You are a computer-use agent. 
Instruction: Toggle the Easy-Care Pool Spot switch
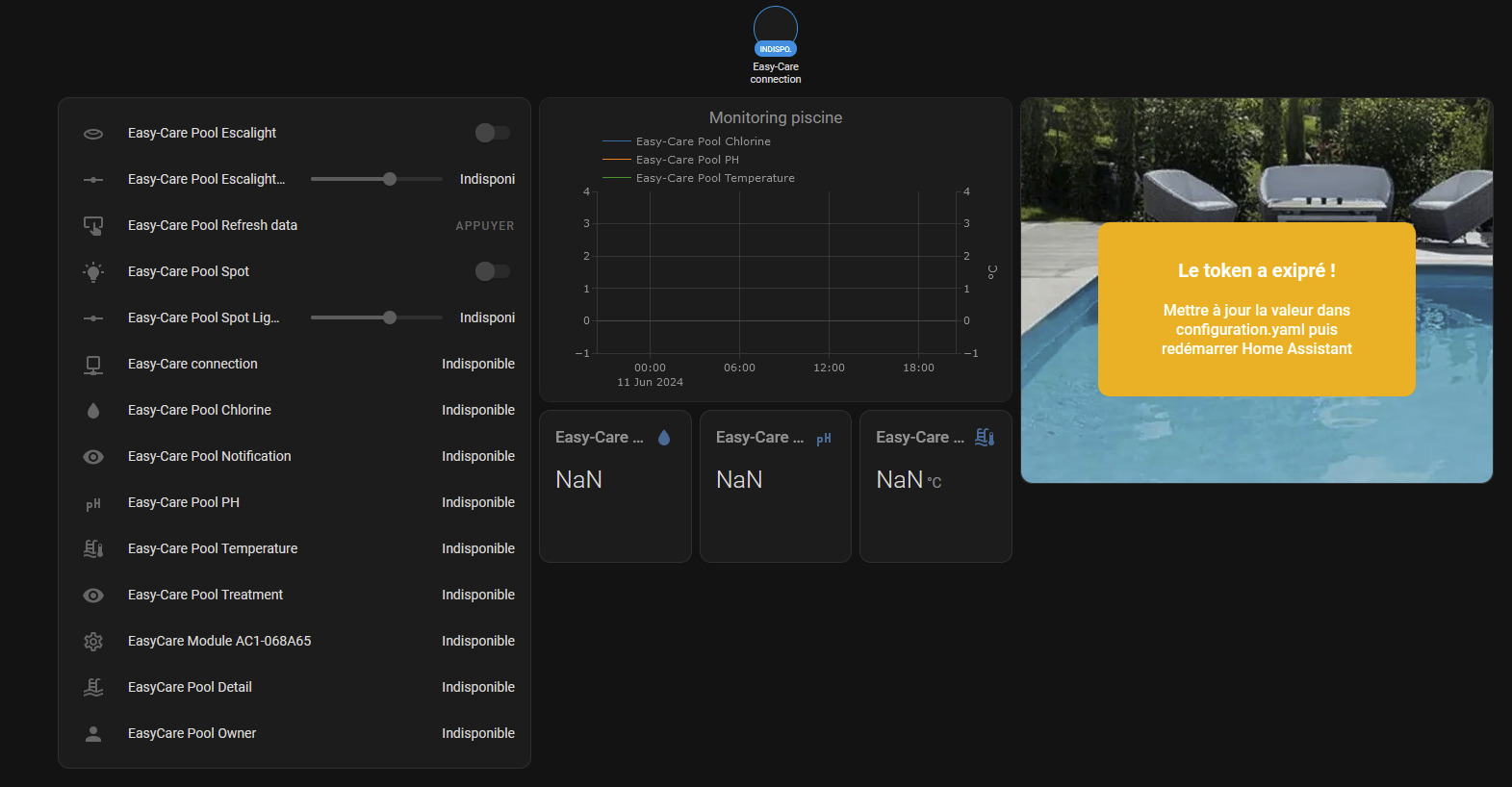493,271
